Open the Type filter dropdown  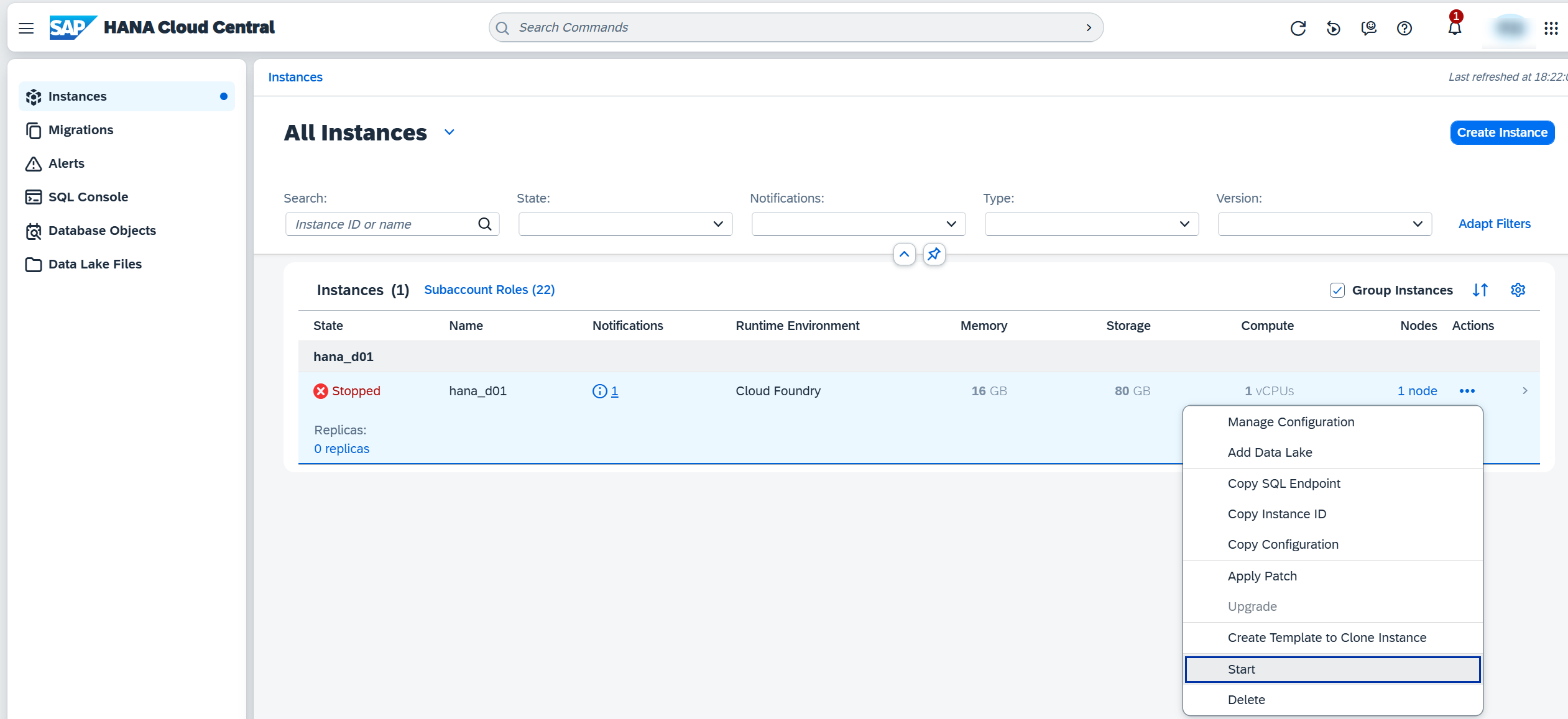[1092, 224]
